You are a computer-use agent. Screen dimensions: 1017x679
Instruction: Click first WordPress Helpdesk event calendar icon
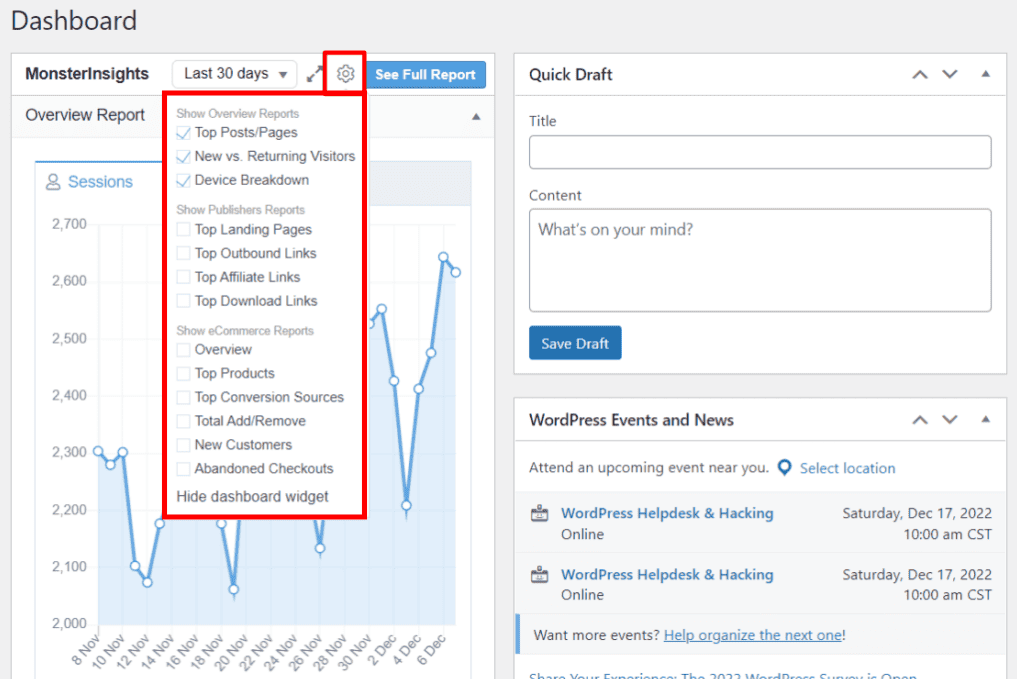pos(540,514)
